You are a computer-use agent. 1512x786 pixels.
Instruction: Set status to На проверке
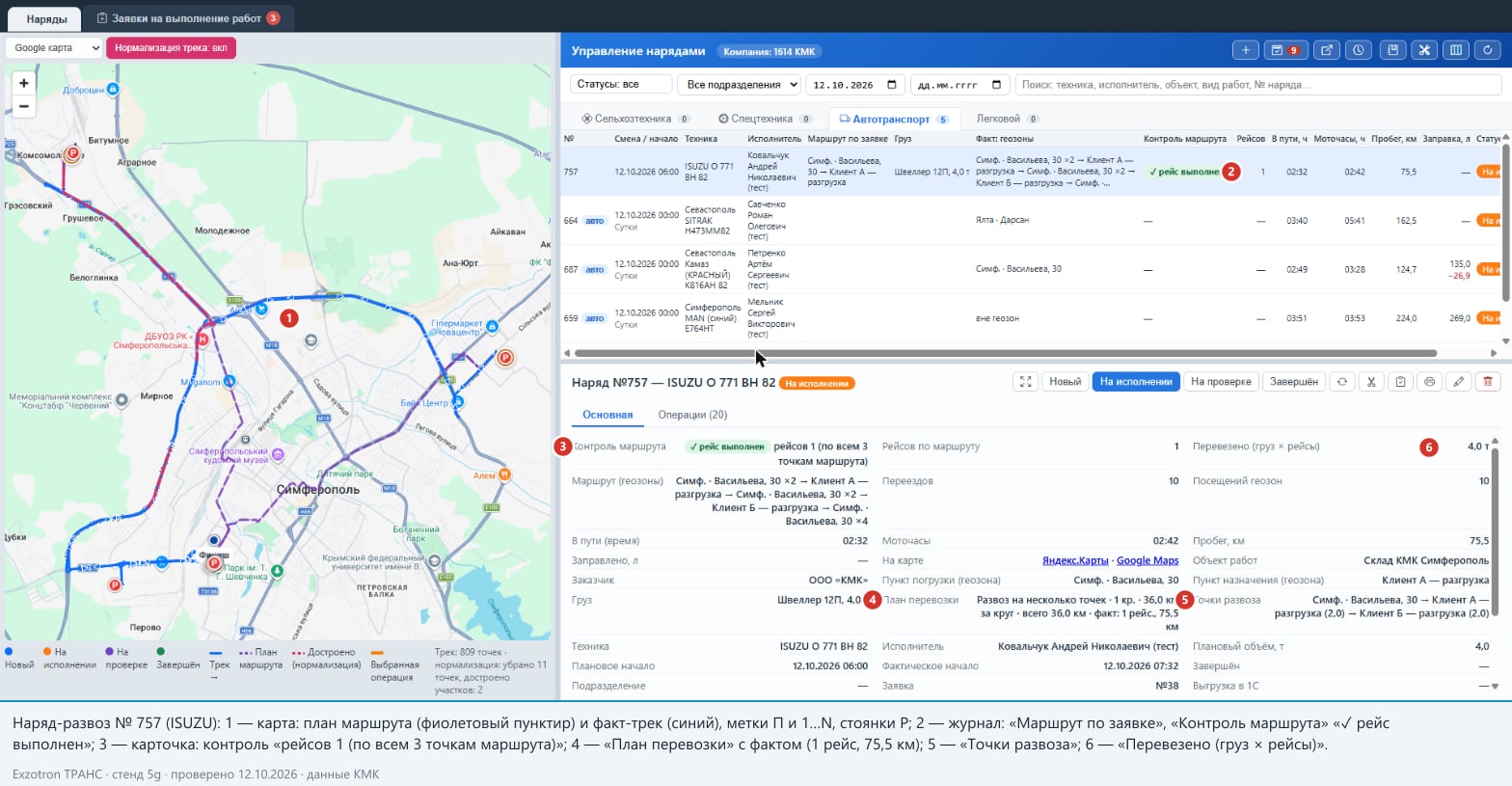1221,382
